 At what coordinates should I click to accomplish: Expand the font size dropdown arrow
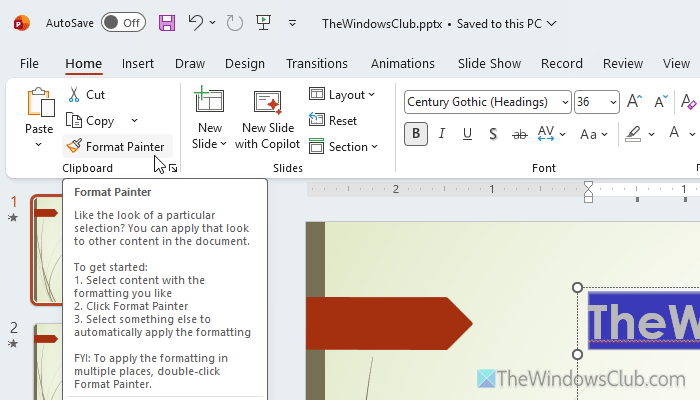click(x=613, y=102)
